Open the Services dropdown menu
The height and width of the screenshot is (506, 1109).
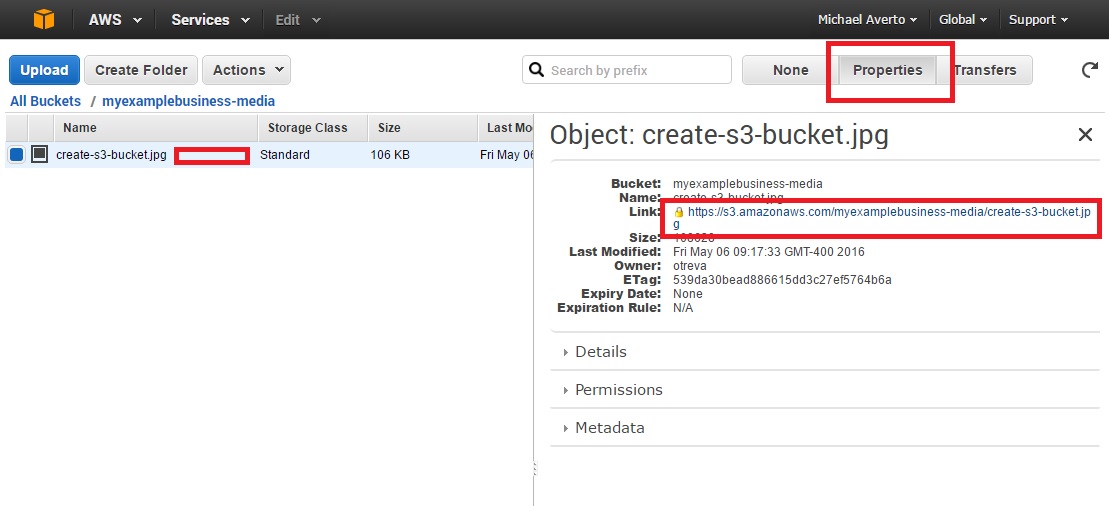pyautogui.click(x=211, y=20)
